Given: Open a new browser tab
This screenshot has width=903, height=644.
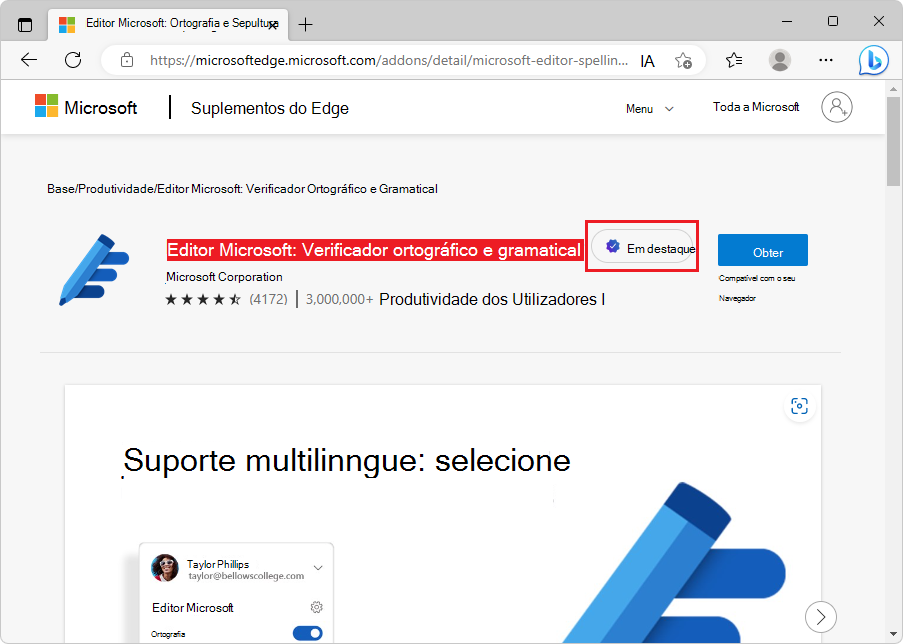Looking at the screenshot, I should 305,25.
